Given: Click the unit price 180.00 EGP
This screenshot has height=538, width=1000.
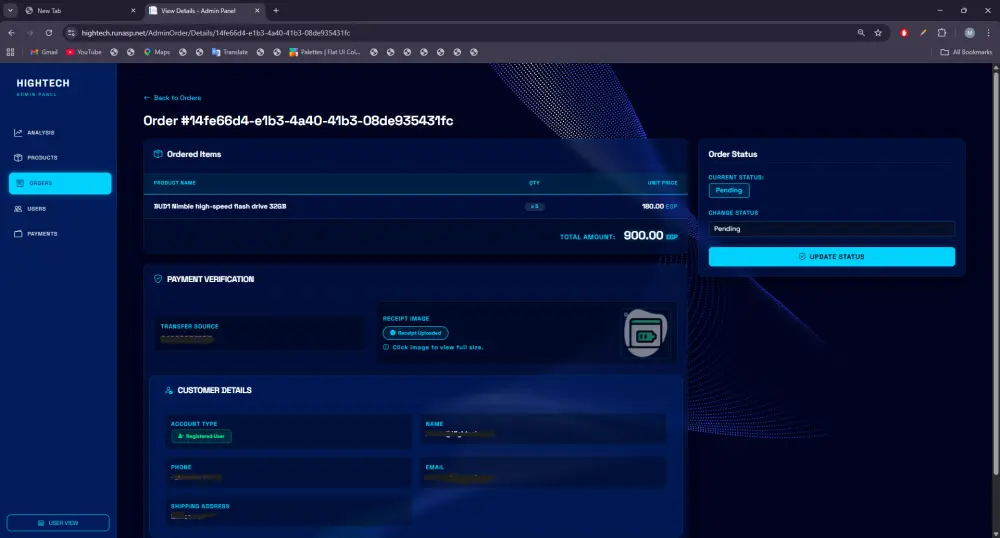Looking at the screenshot, I should coord(659,207).
